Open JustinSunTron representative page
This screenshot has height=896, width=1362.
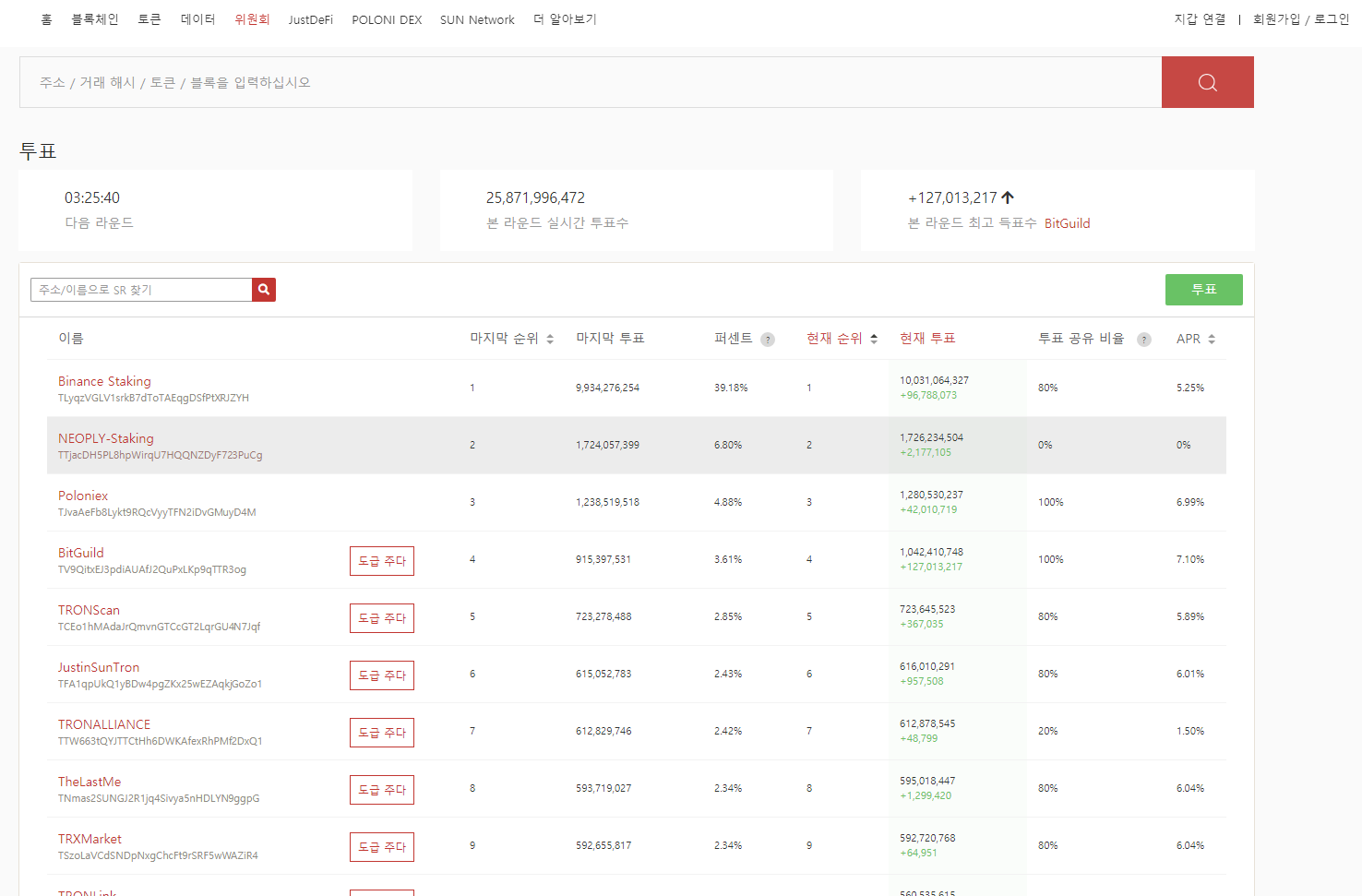pos(99,667)
